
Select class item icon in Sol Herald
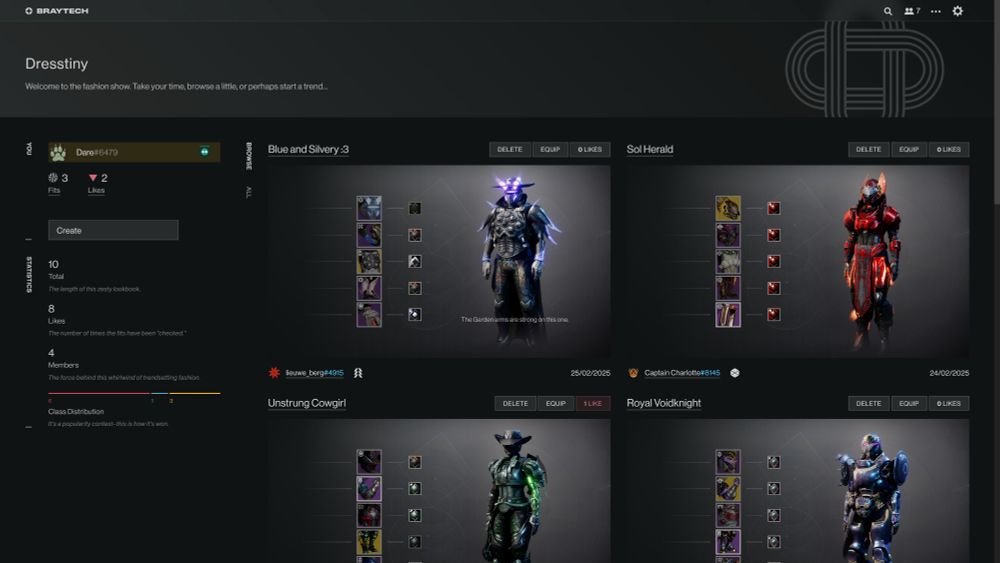[x=728, y=315]
